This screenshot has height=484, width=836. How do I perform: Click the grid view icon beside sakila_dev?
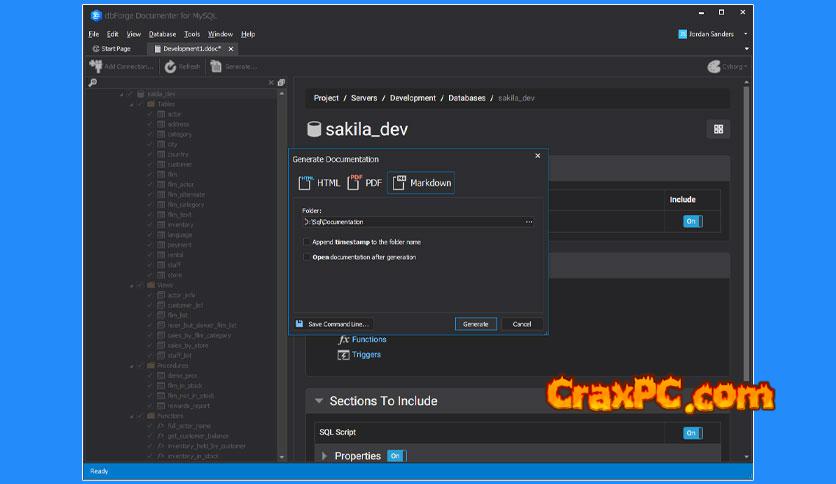point(718,129)
